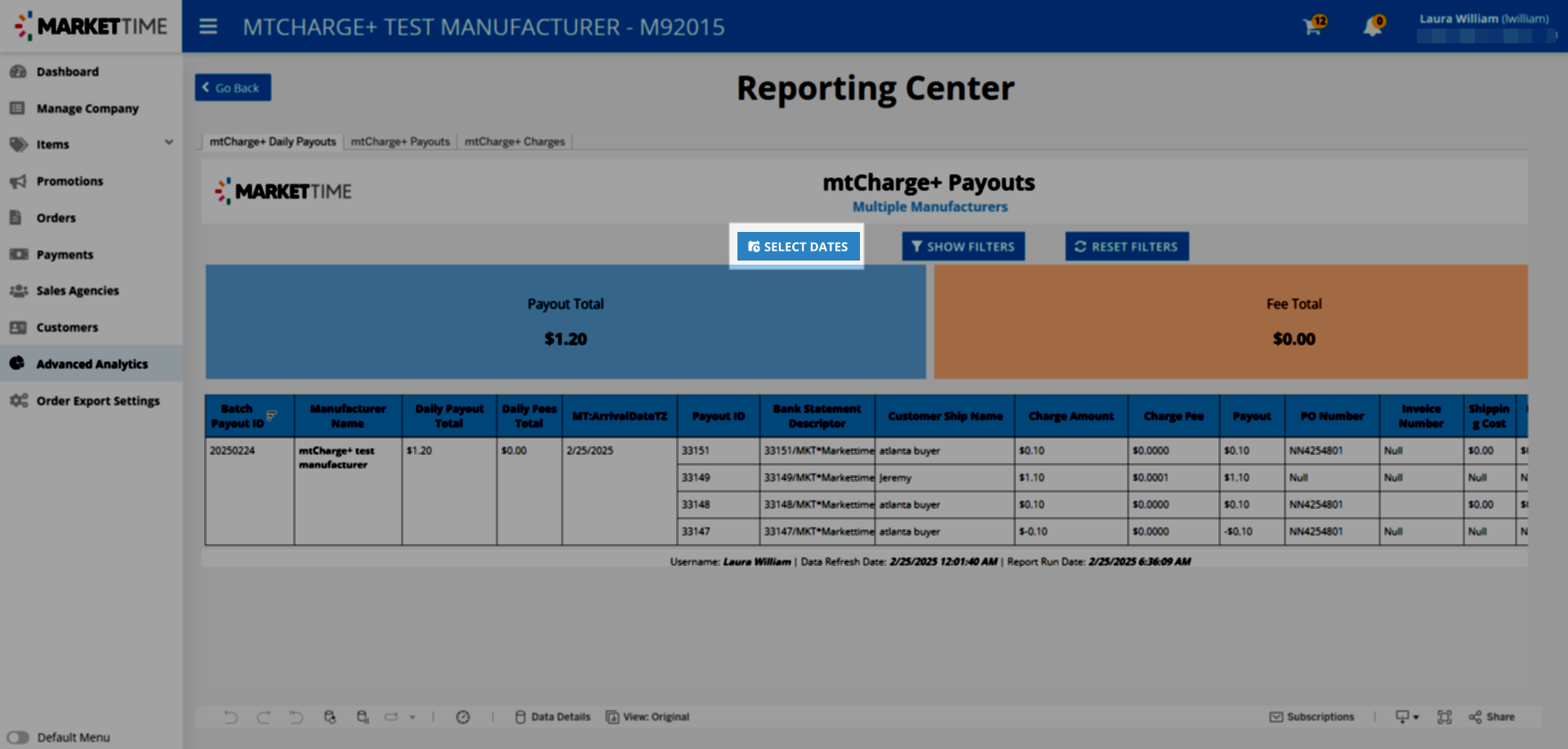Open the Payments section
Image resolution: width=1568 pixels, height=749 pixels.
(x=65, y=255)
